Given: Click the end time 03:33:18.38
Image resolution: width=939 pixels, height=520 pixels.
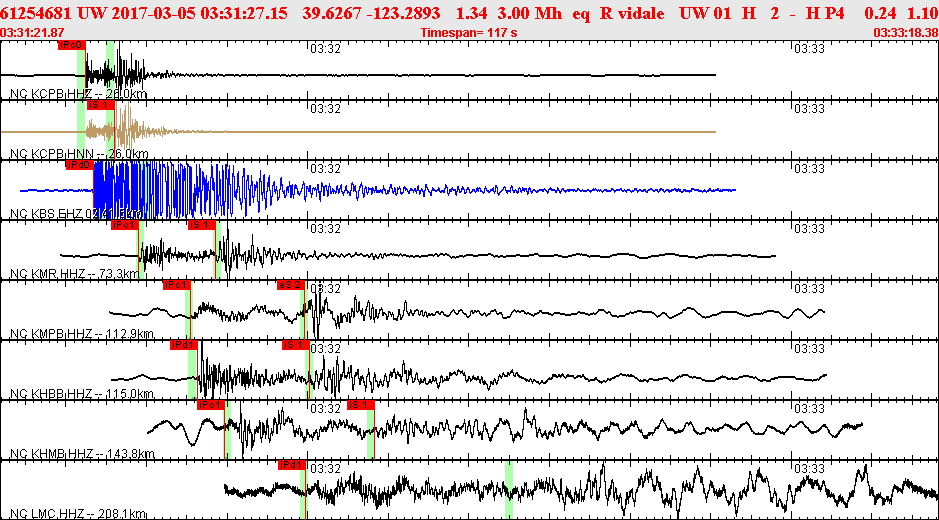Looking at the screenshot, I should tap(905, 32).
